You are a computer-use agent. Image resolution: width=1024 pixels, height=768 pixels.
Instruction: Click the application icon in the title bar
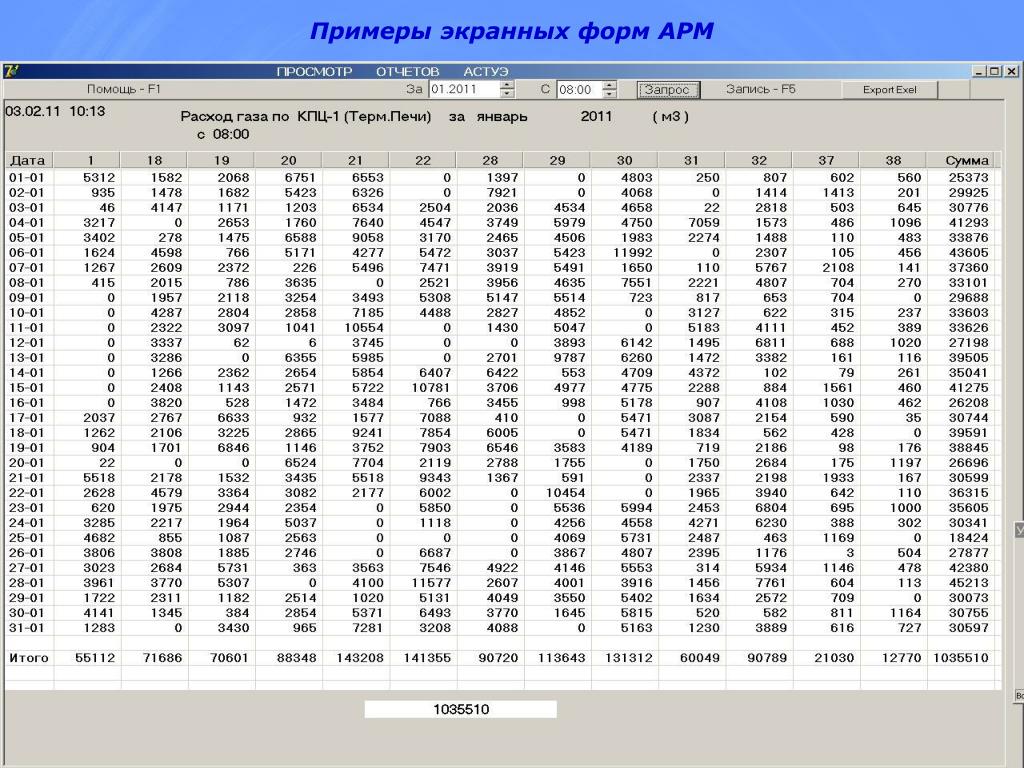(x=11, y=71)
